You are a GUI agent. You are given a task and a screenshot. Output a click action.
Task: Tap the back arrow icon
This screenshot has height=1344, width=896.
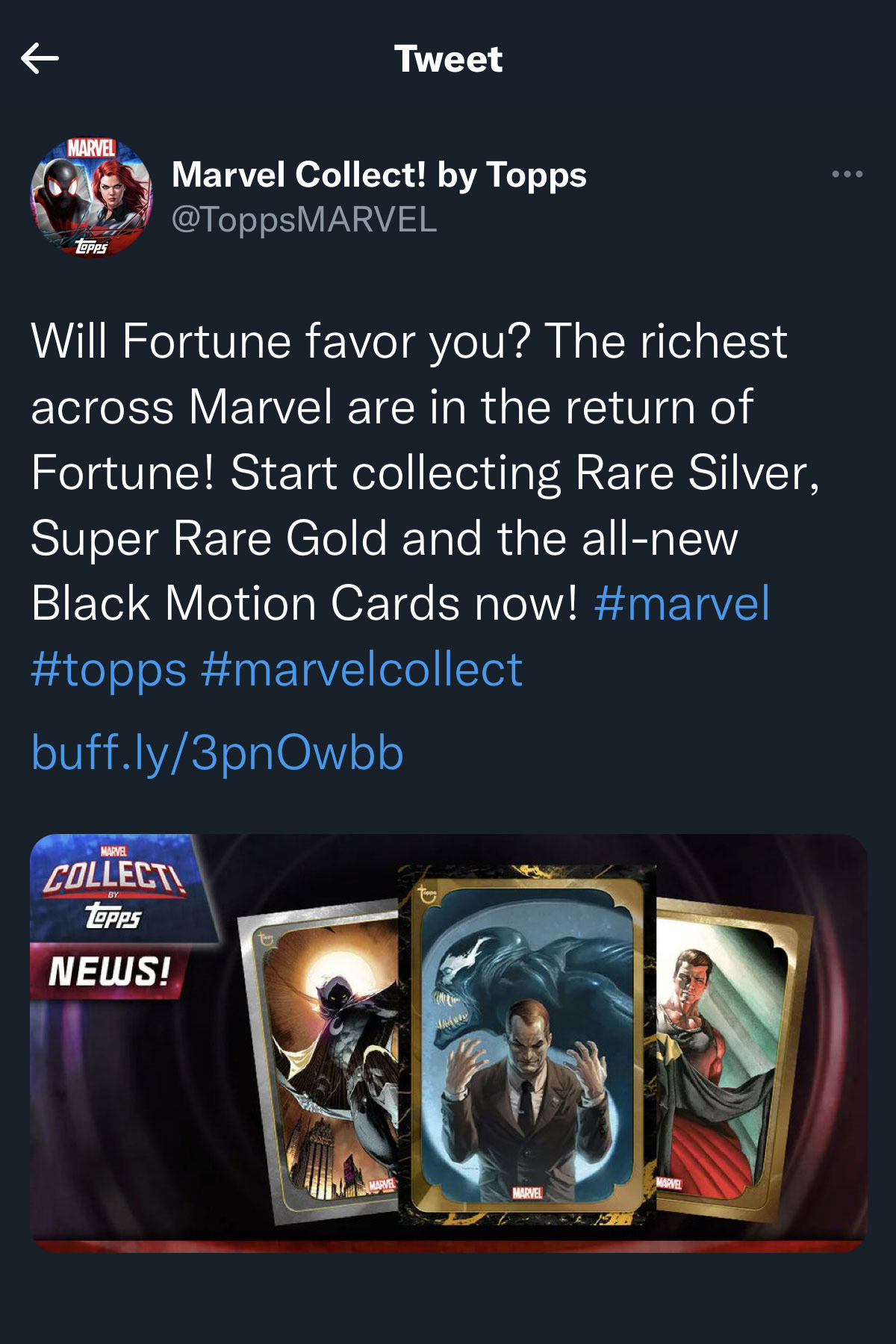tap(40, 58)
